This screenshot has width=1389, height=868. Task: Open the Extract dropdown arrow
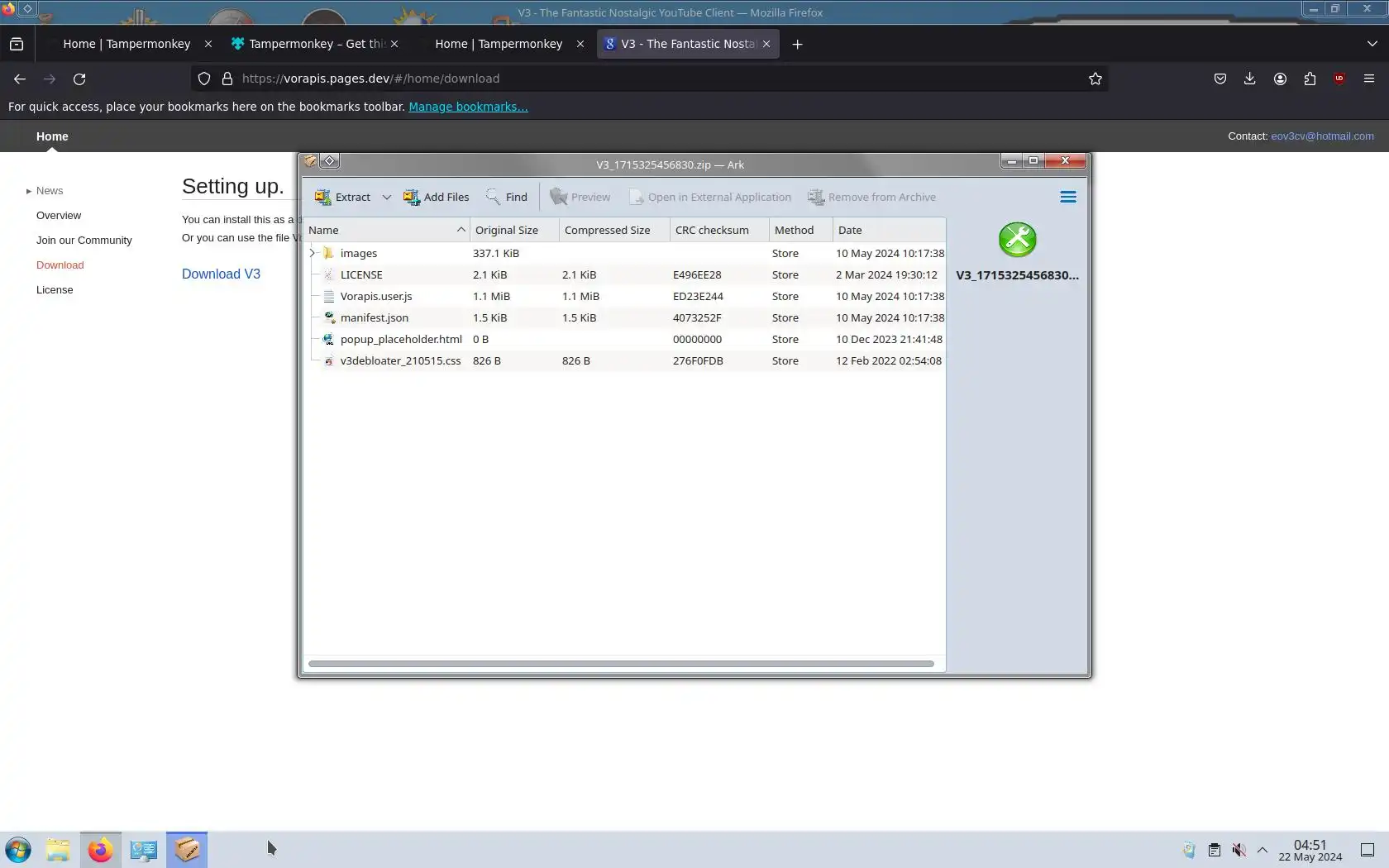(386, 197)
